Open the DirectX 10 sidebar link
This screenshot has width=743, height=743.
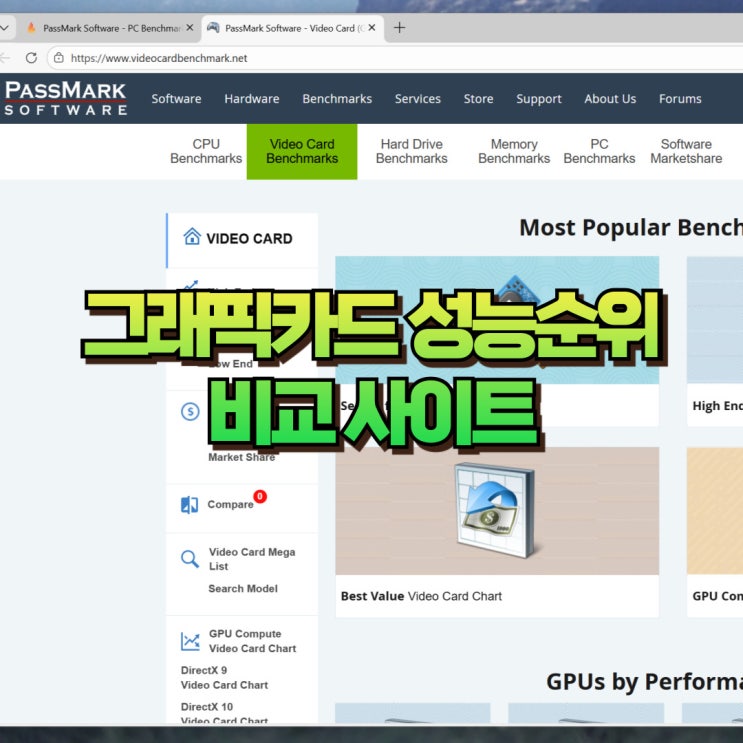224,713
